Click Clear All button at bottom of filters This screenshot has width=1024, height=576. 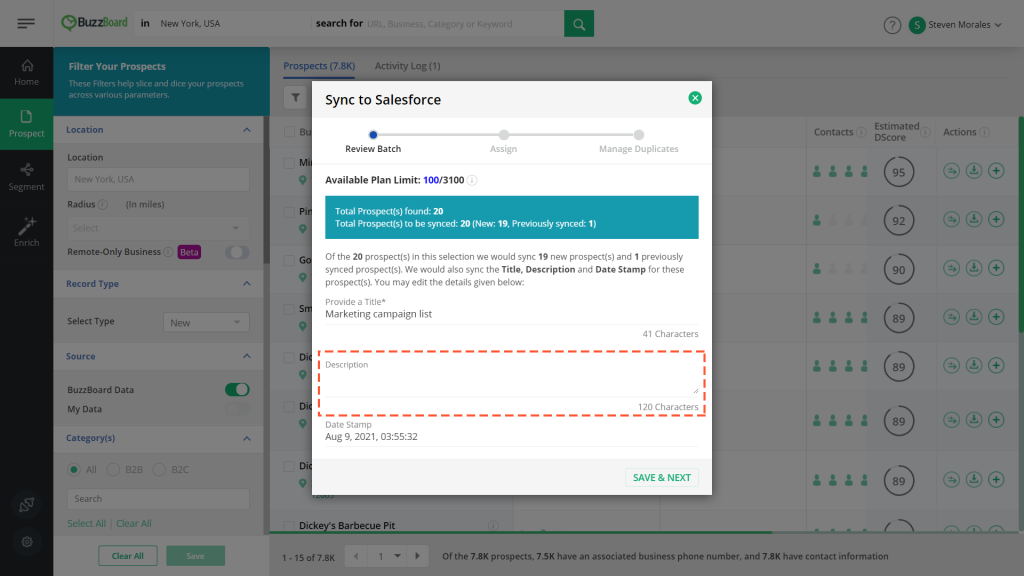128,556
